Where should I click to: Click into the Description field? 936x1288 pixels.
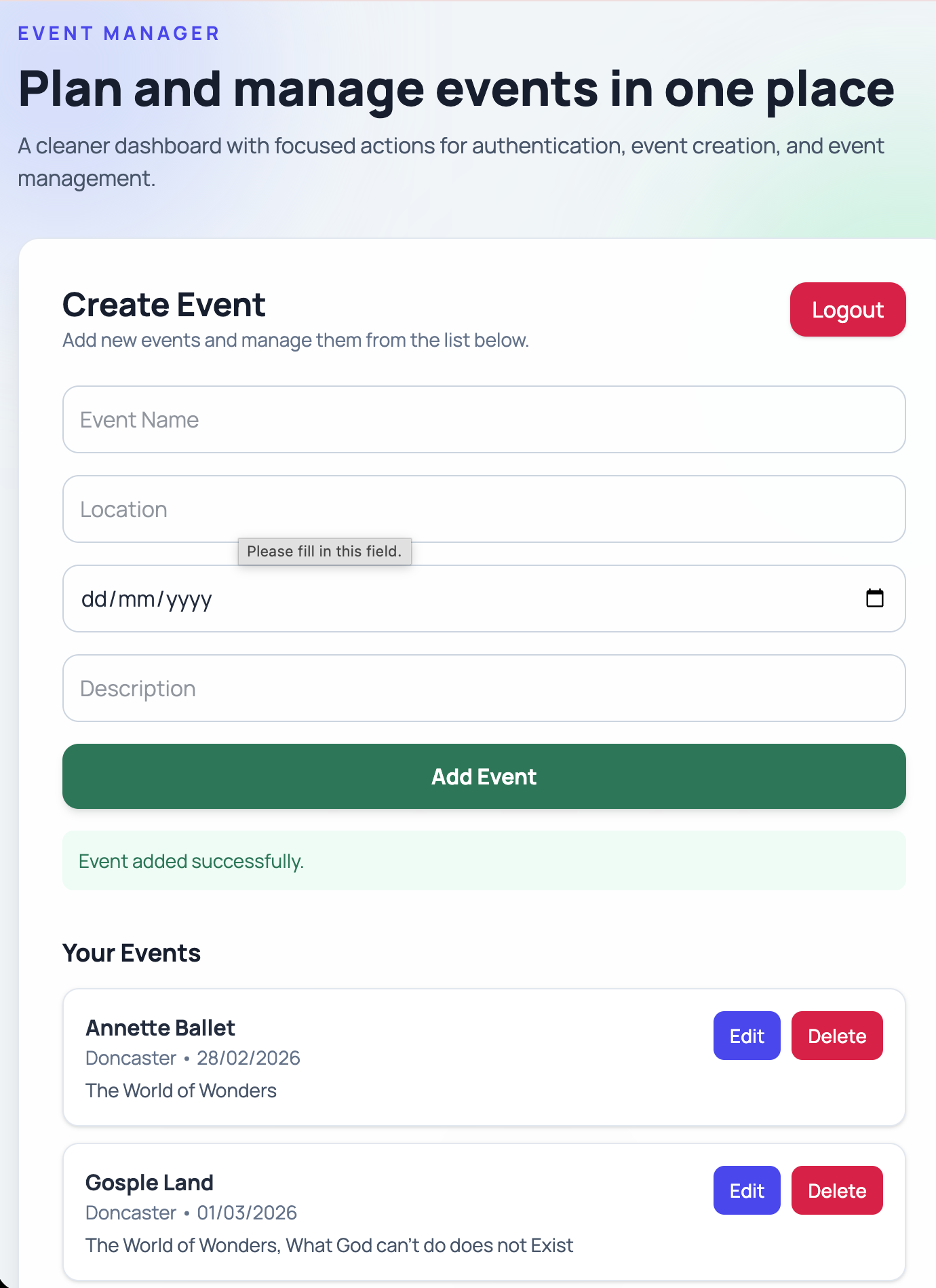(x=484, y=688)
